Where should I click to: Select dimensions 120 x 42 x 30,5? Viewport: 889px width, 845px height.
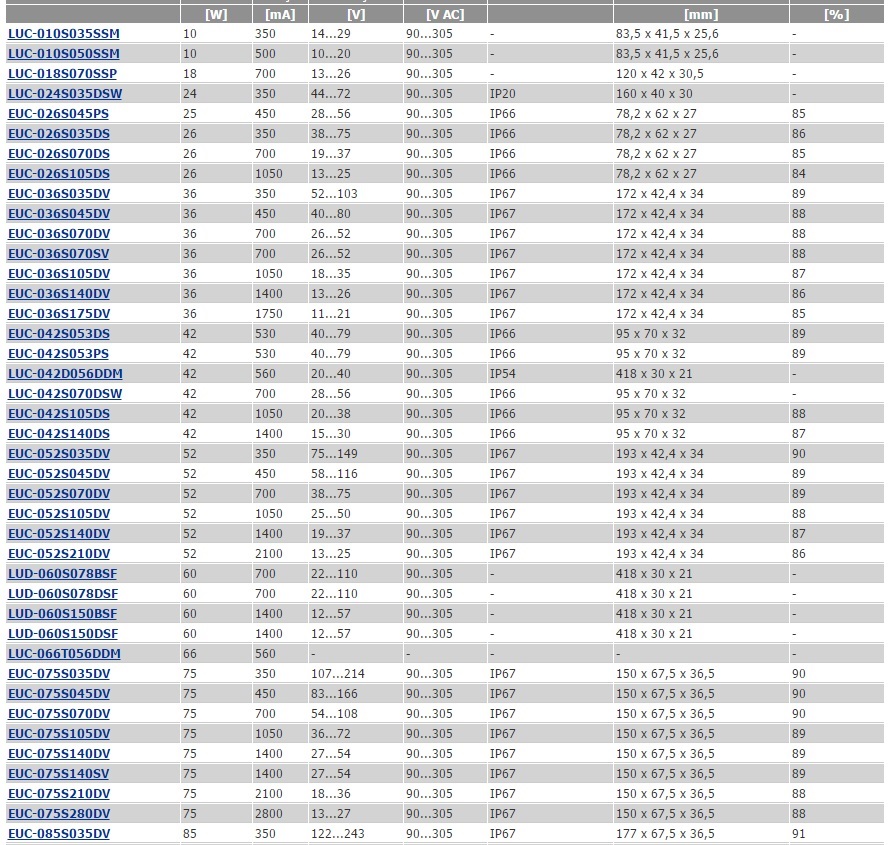[659, 74]
